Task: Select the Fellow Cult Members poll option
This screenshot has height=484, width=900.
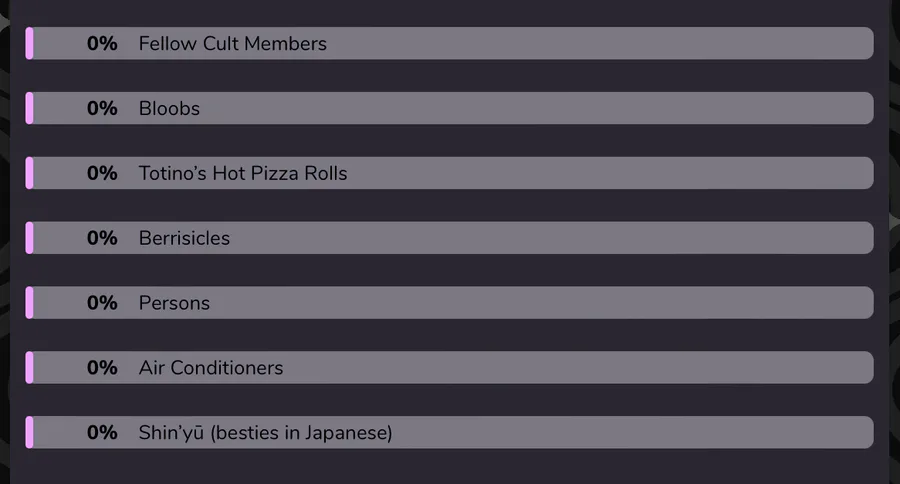Action: [x=449, y=43]
